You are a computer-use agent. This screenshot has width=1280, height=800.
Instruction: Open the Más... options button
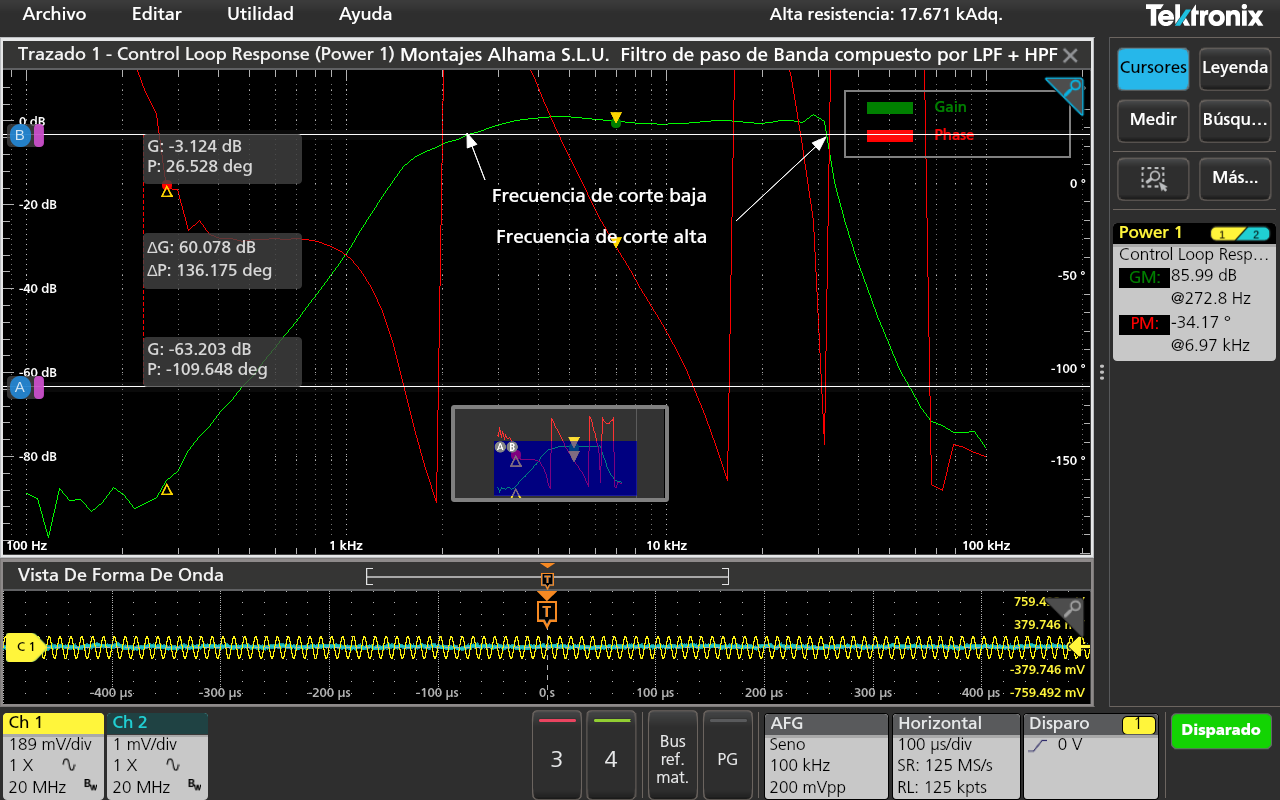point(1235,179)
